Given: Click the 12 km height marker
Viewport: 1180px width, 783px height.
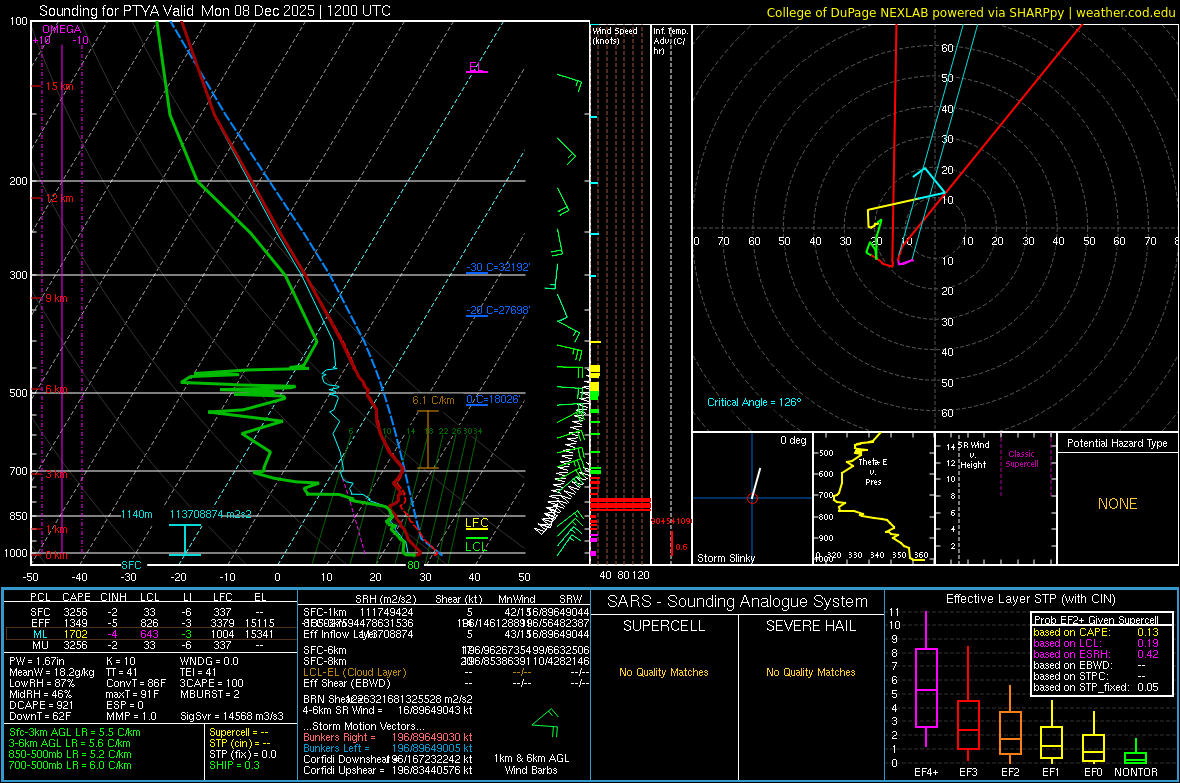Looking at the screenshot, I should [59, 198].
